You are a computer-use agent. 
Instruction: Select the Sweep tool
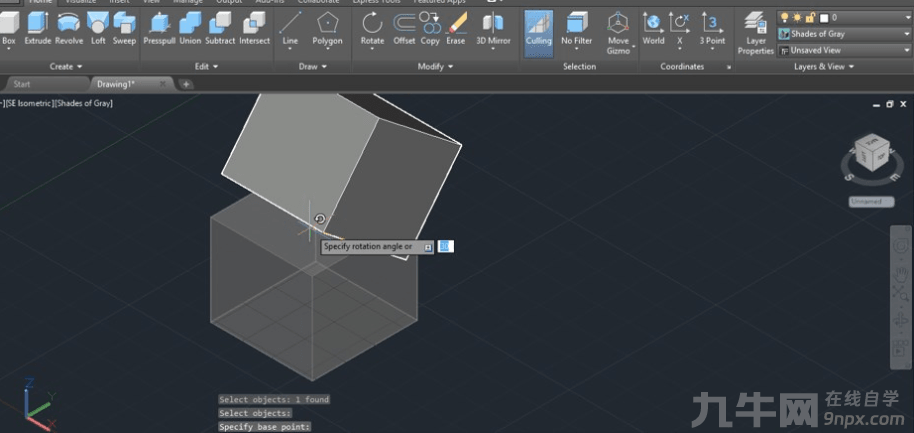(124, 29)
